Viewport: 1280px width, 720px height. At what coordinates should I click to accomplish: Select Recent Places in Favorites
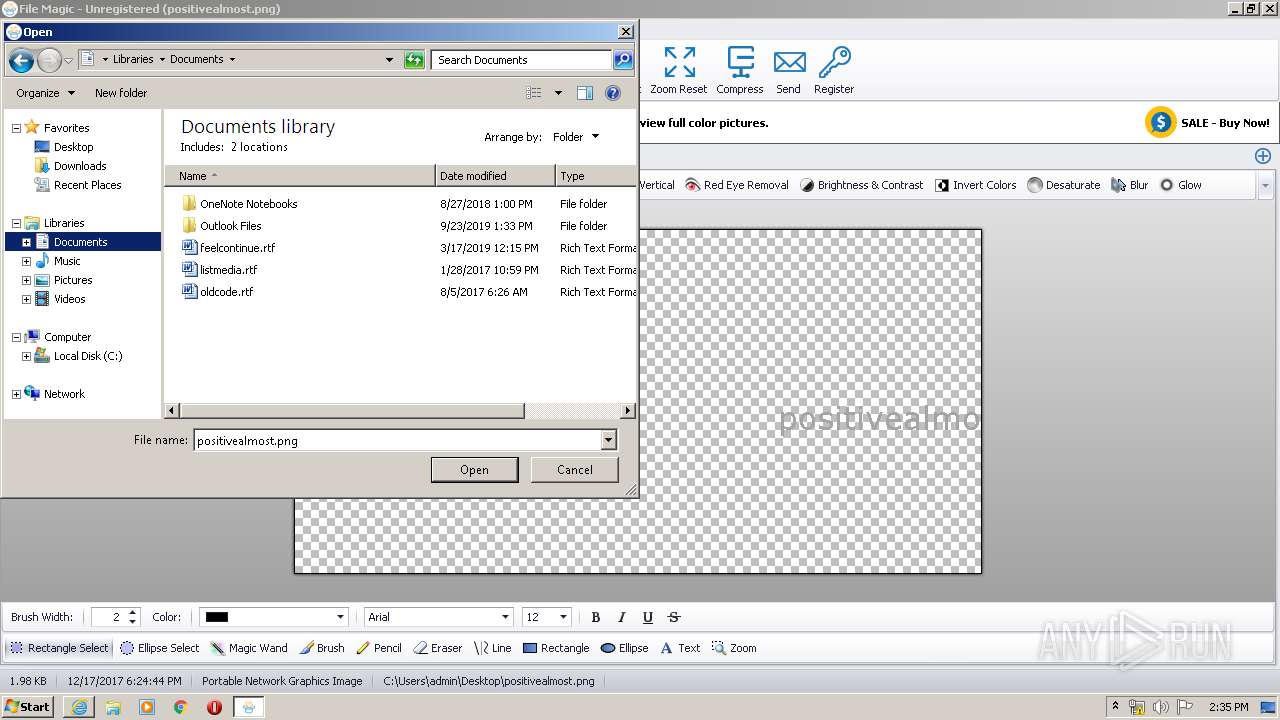coord(88,185)
